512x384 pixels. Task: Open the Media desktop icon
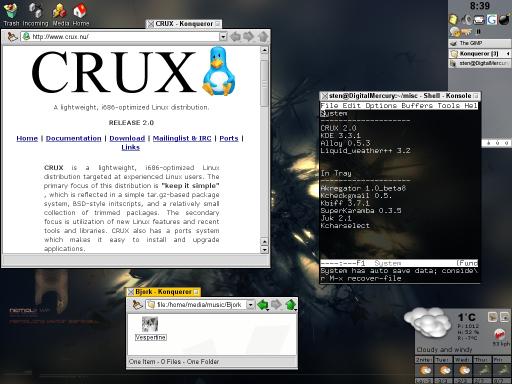pos(61,14)
